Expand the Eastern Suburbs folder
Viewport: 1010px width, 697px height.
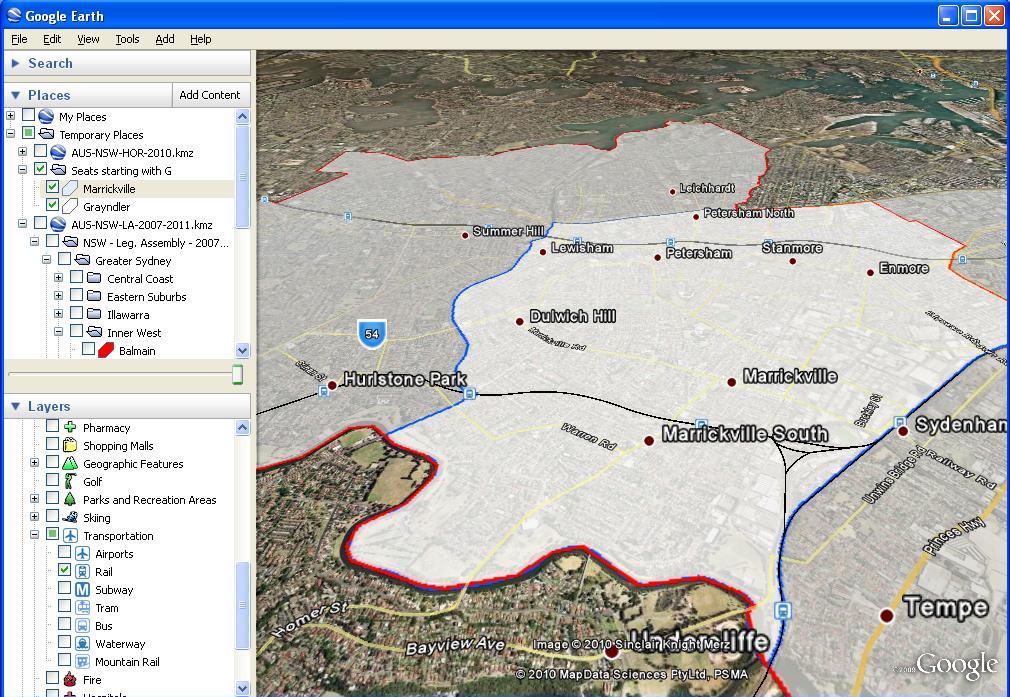tap(59, 296)
